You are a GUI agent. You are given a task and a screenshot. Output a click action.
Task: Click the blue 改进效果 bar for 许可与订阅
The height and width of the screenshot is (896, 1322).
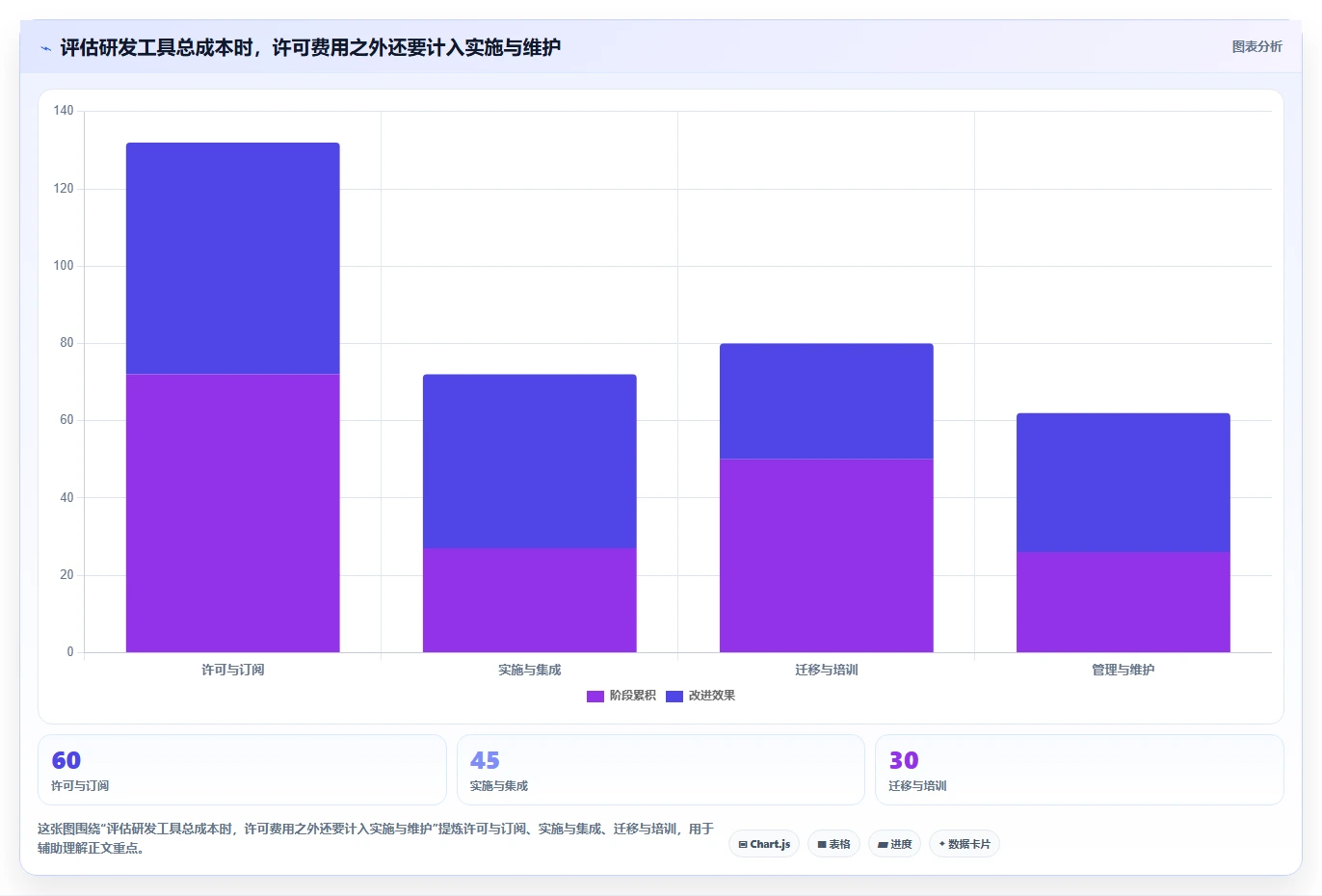click(x=233, y=258)
